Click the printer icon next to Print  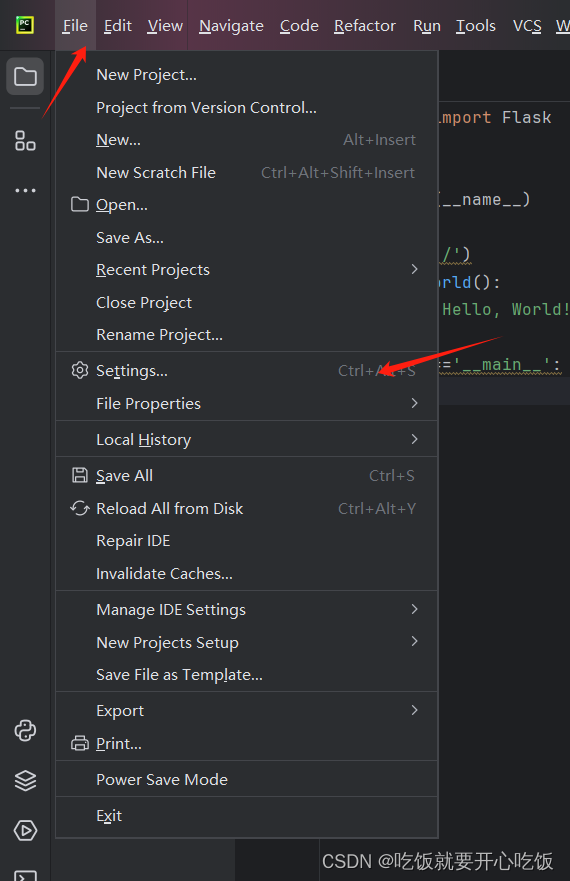(80, 743)
